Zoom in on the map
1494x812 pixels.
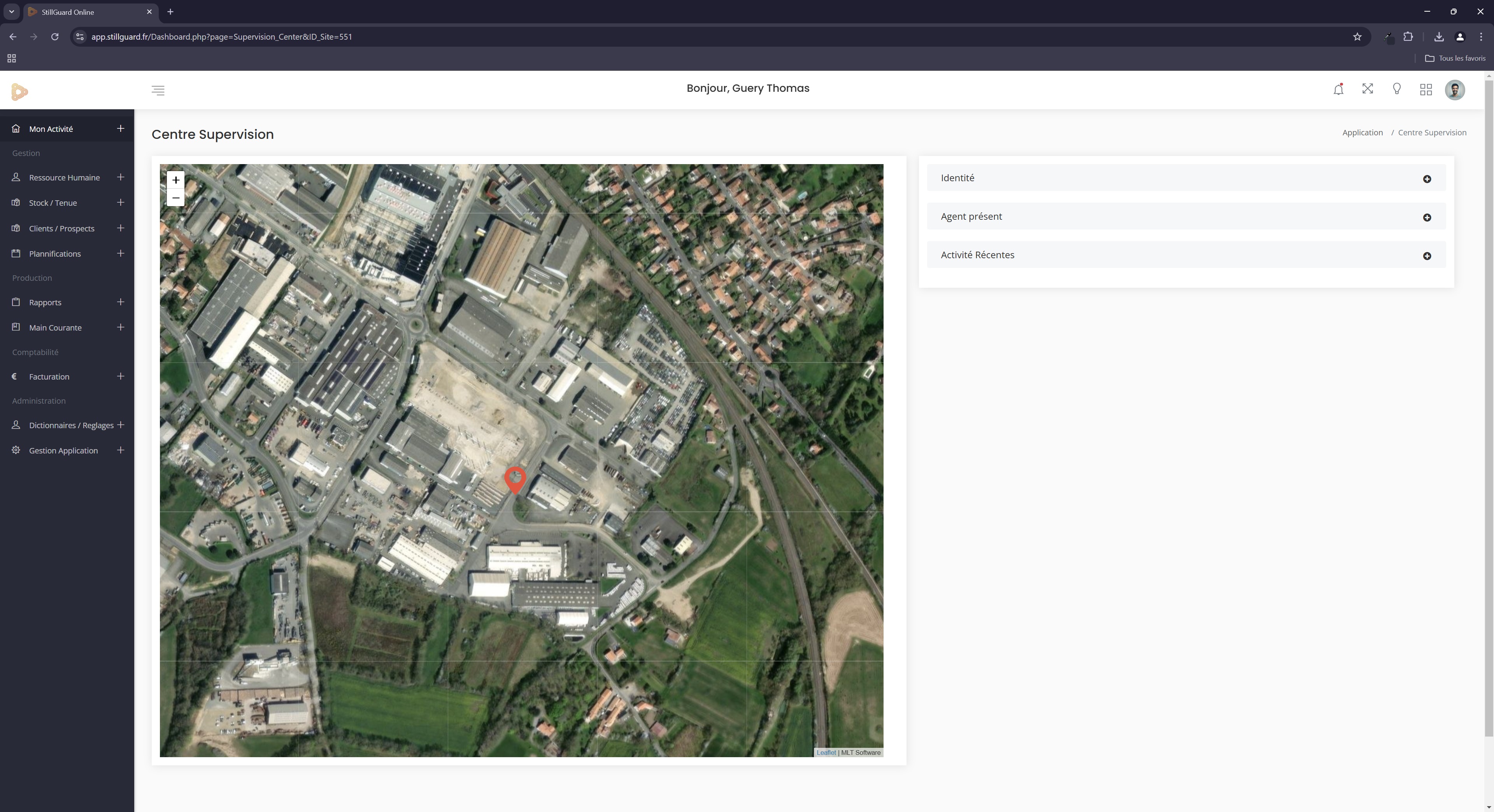click(176, 180)
